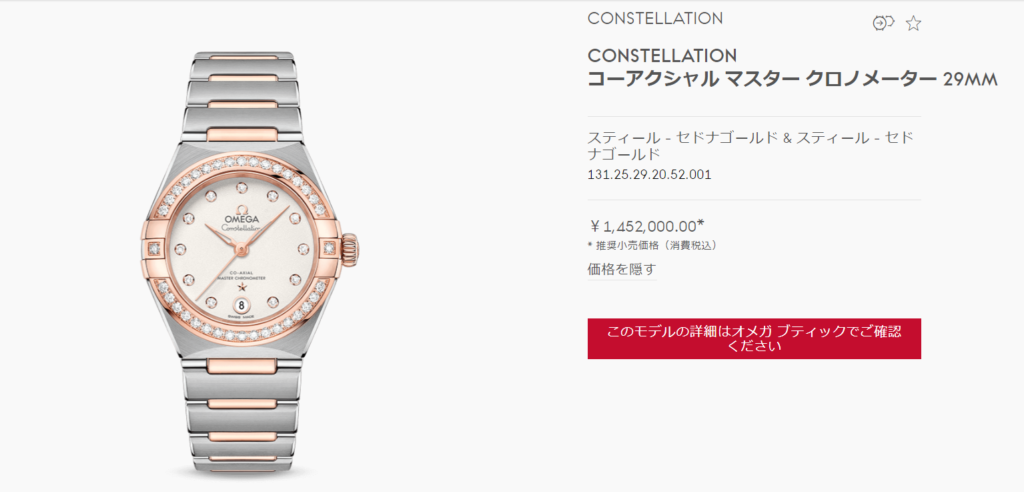Click the CONSTELLATION breadcrumb at top
Image resolution: width=1024 pixels, height=492 pixels.
click(x=655, y=18)
